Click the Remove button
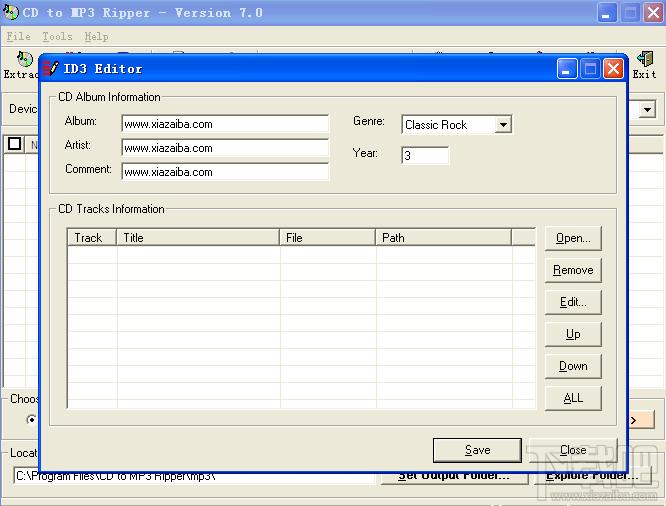The height and width of the screenshot is (506, 666). [573, 270]
